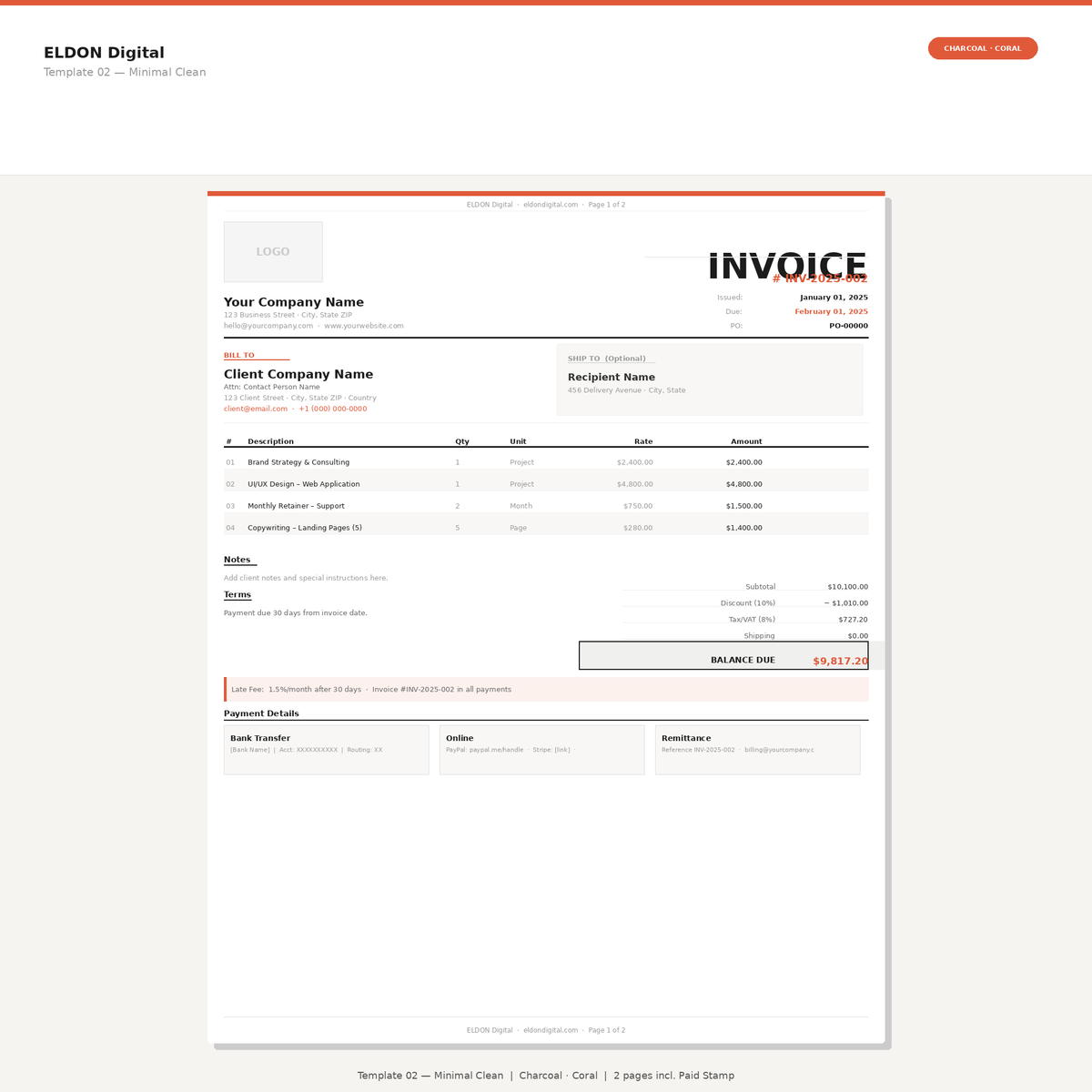Screen dimensions: 1092x1092
Task: Click the $750.00 rate value
Action: tap(638, 506)
